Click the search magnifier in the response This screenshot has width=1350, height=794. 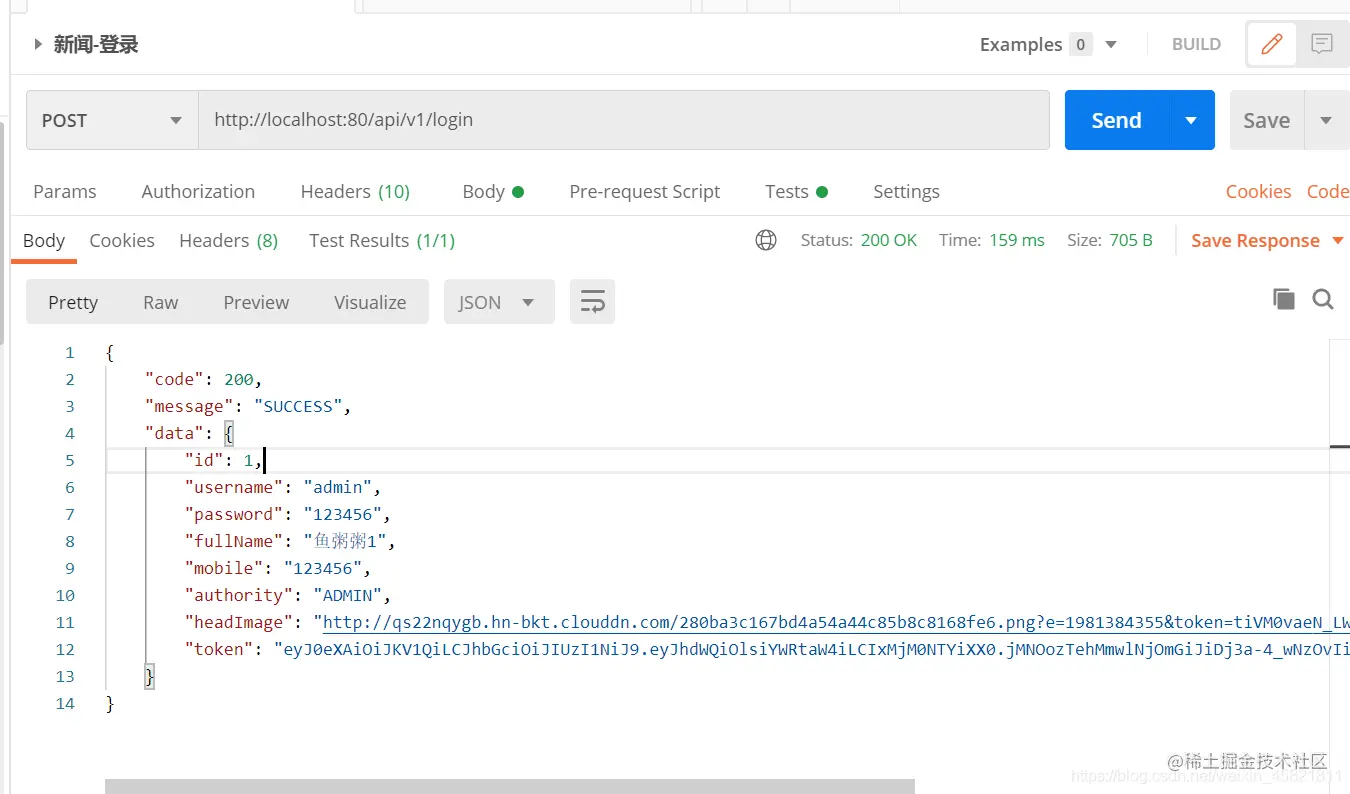point(1323,299)
